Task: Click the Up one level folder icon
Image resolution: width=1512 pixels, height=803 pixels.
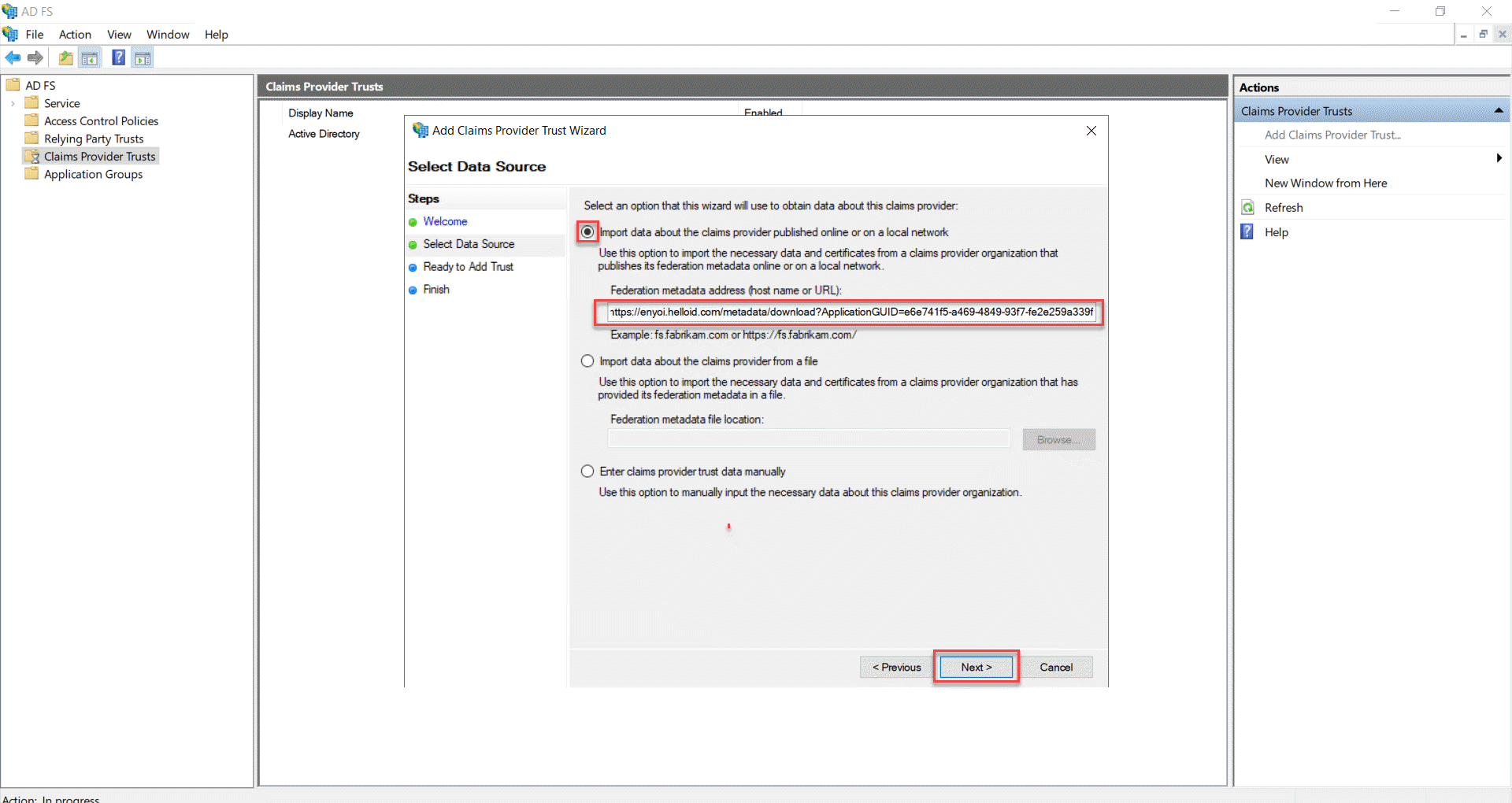Action: [66, 57]
